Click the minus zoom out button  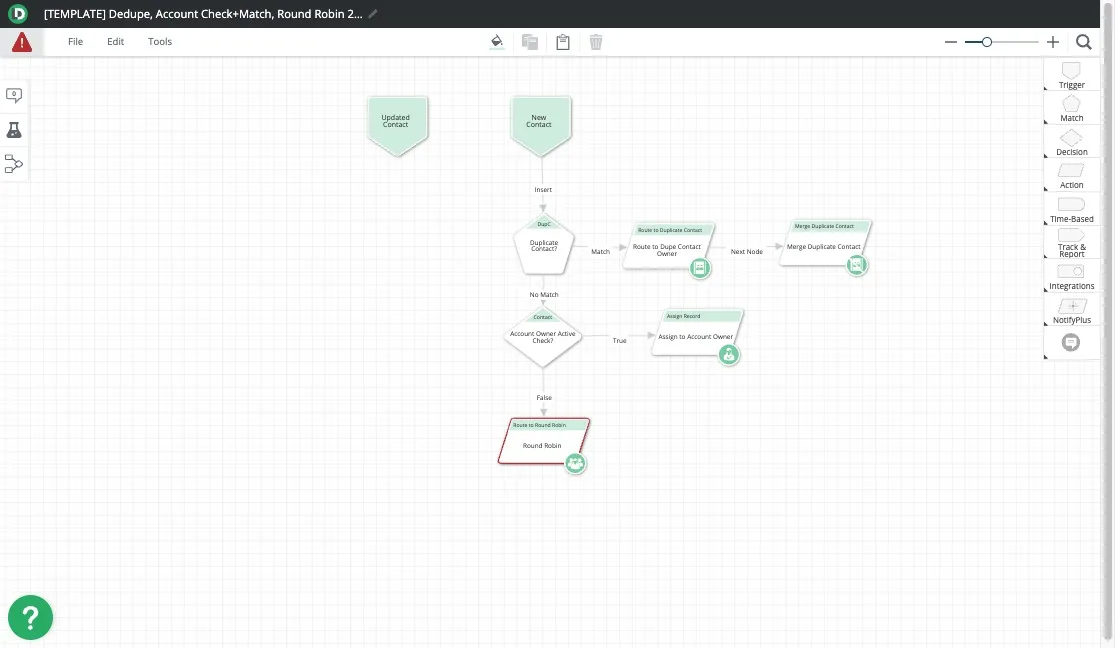coord(951,42)
